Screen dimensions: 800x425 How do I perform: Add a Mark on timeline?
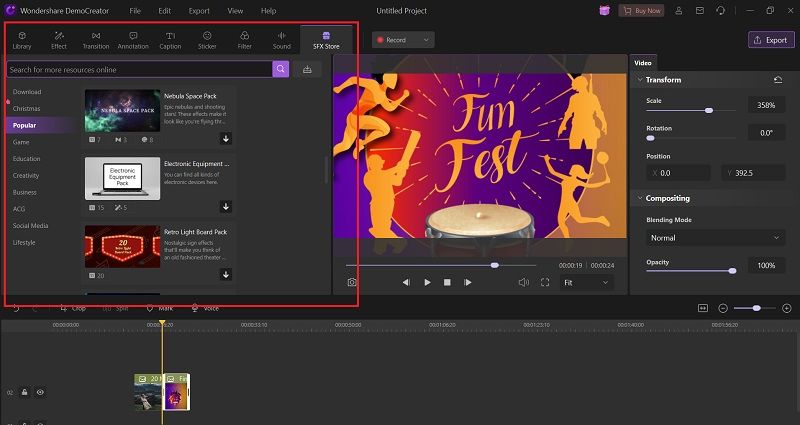click(160, 308)
